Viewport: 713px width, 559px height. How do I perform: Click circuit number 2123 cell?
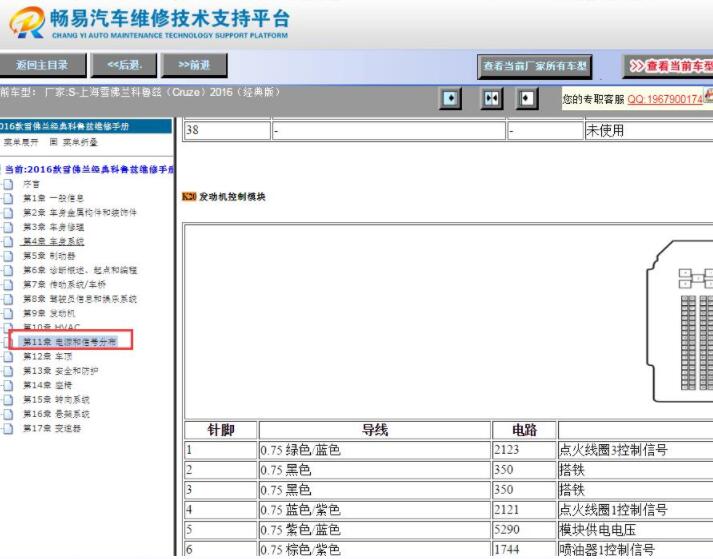point(524,450)
